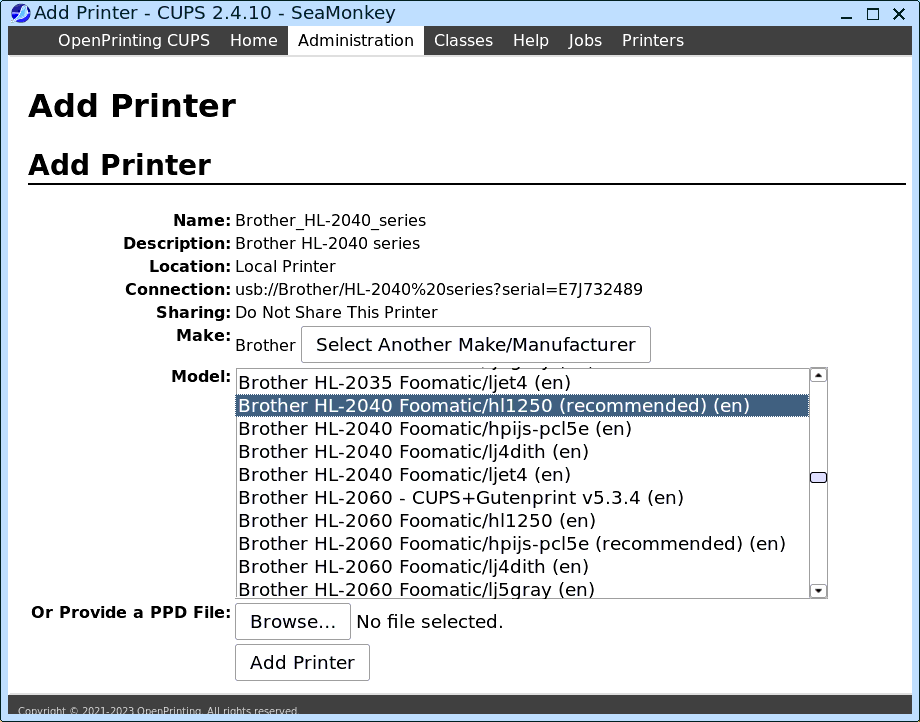
Task: Switch to the Jobs tab
Action: pyautogui.click(x=585, y=40)
